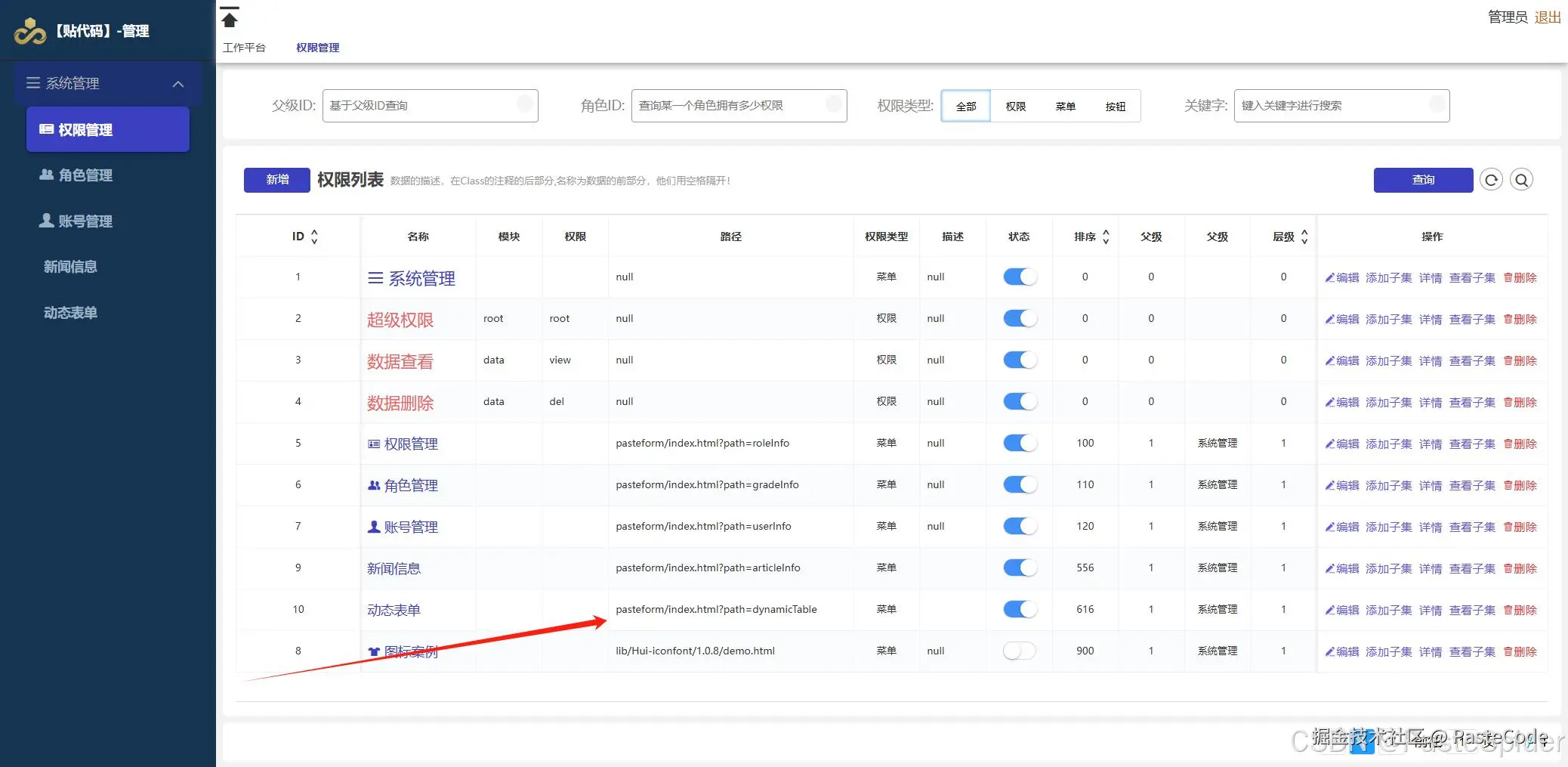The width and height of the screenshot is (1568, 767).
Task: Select the 全部 permission type filter
Action: pyautogui.click(x=966, y=107)
